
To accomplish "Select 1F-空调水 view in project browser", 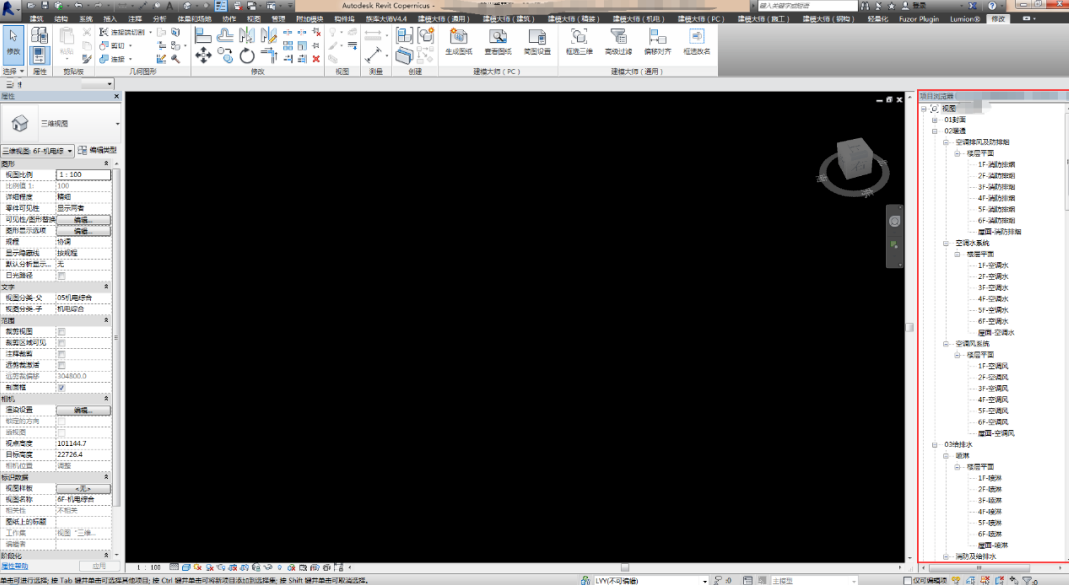I will click(993, 266).
